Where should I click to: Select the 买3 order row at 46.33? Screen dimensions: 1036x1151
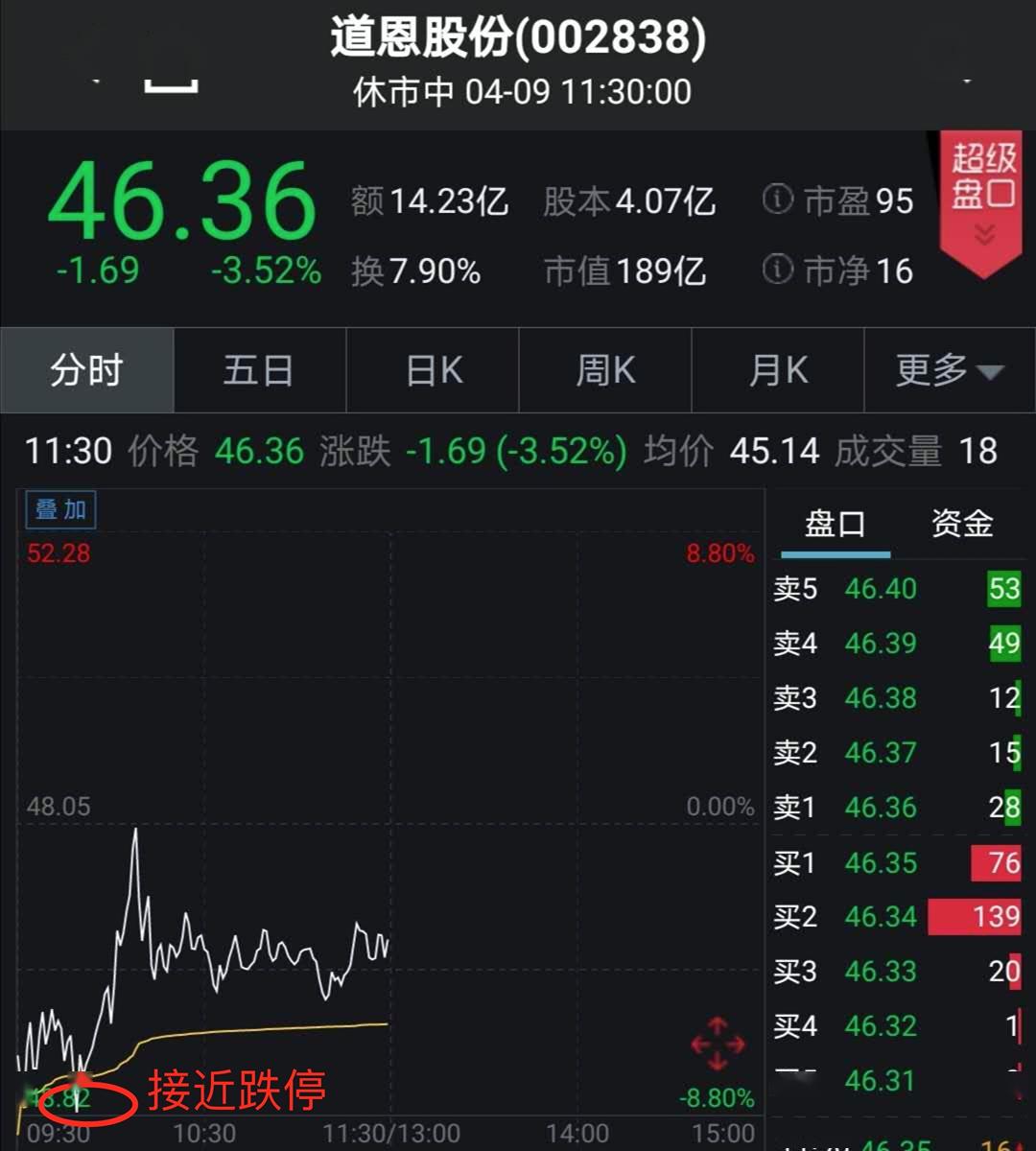point(898,972)
